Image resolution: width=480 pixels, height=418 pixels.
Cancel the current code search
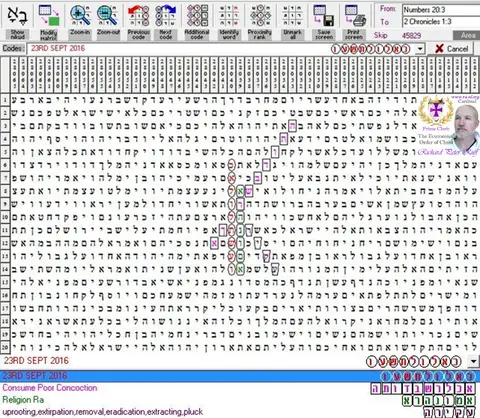452,49
